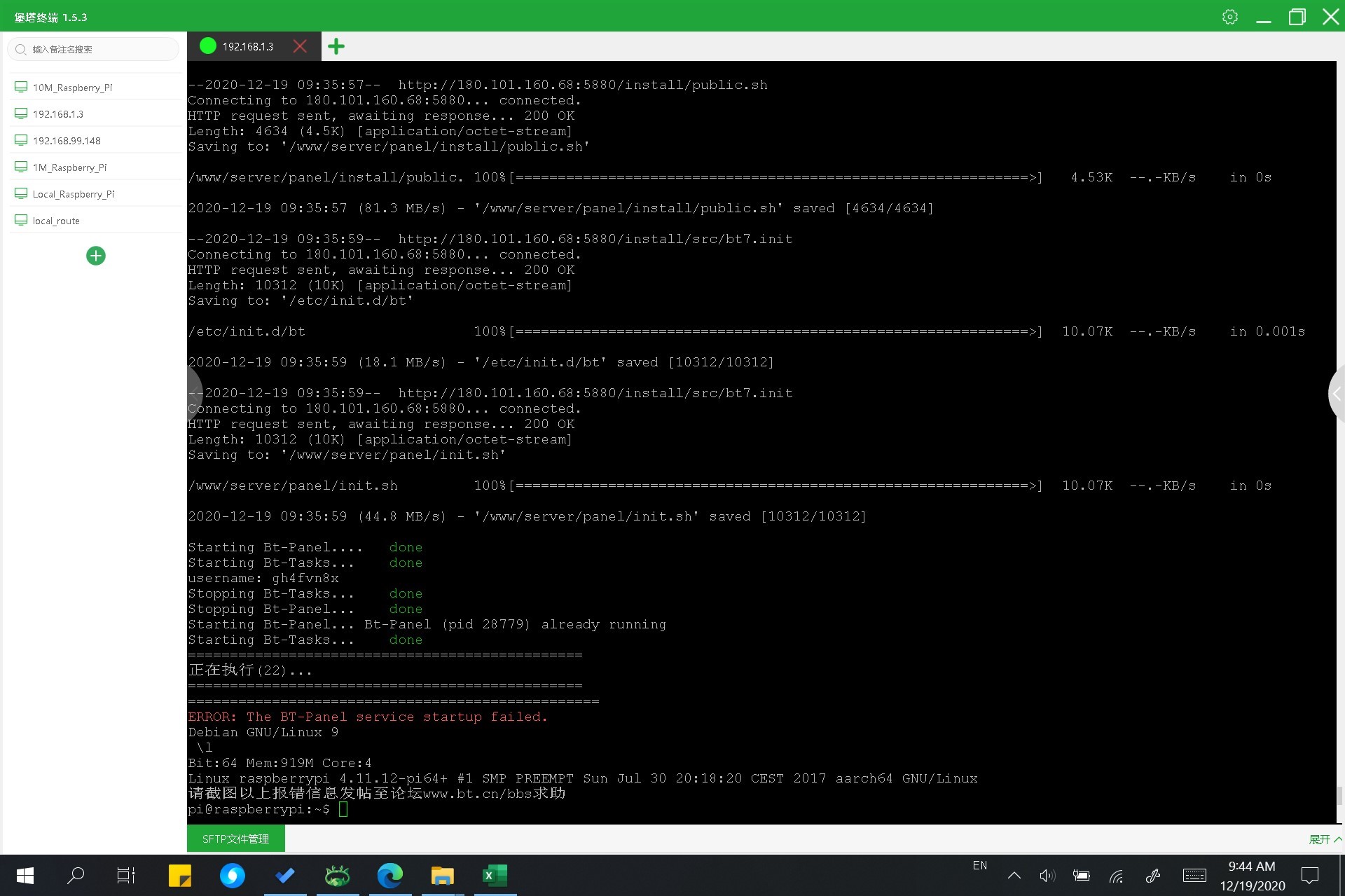Select the 10M_Raspberry_Pi host entry

96,88
